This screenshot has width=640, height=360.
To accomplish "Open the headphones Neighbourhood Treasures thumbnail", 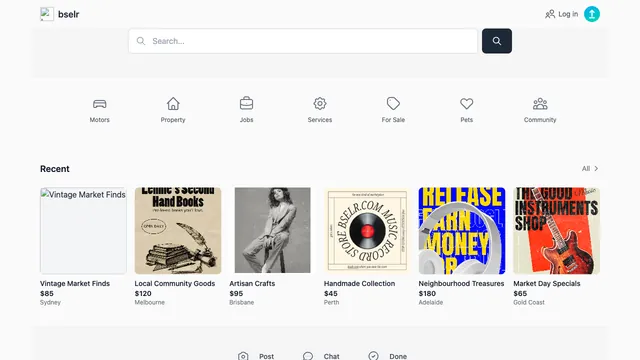I will (462, 231).
